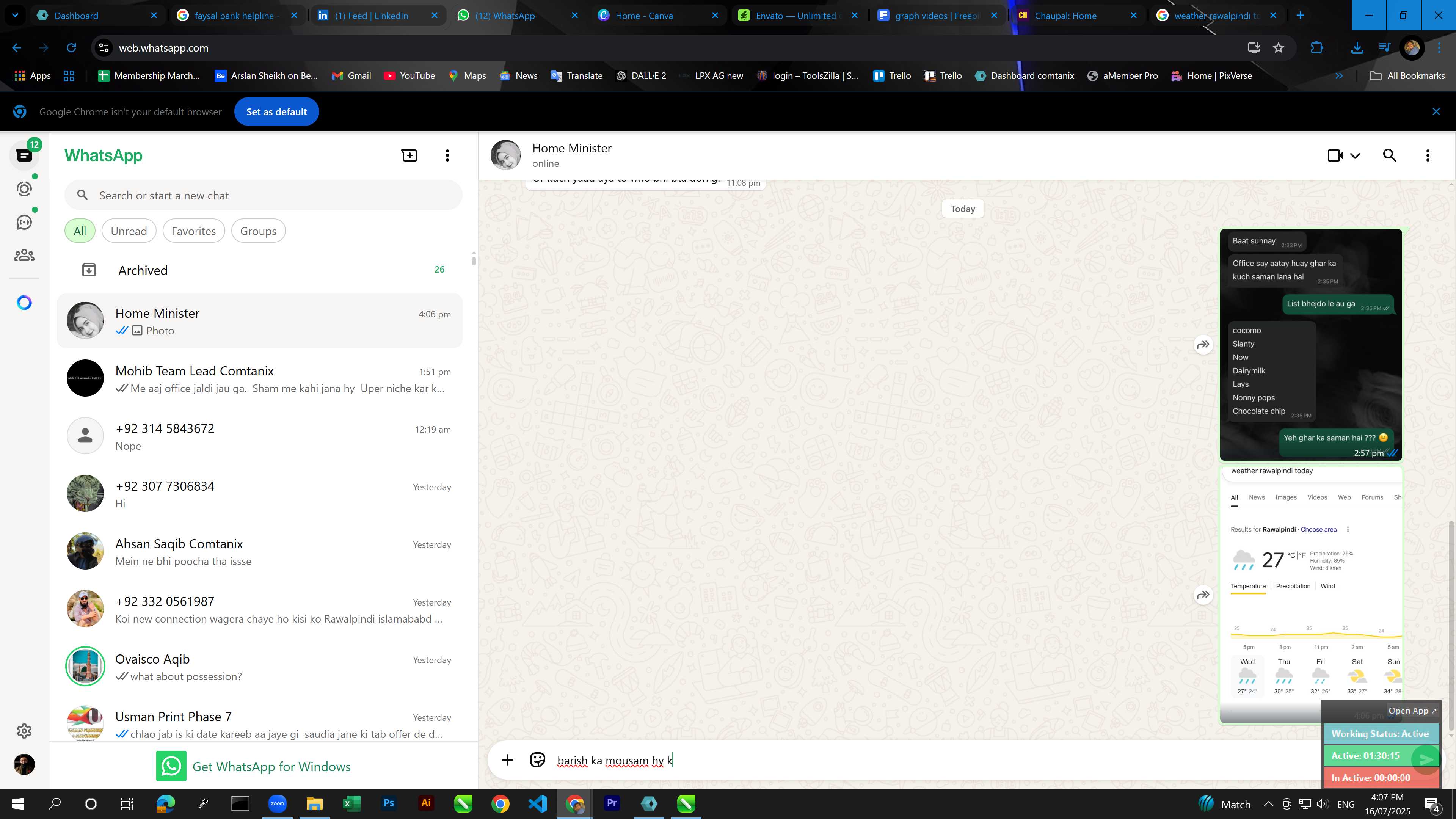Open Home Minister profile picture in header

(505, 155)
